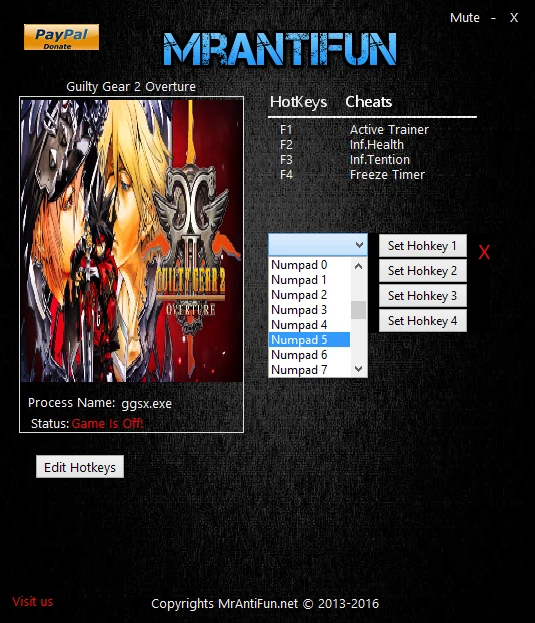Click the Inf.Tention cheat text
This screenshot has height=623, width=535.
pos(380,160)
